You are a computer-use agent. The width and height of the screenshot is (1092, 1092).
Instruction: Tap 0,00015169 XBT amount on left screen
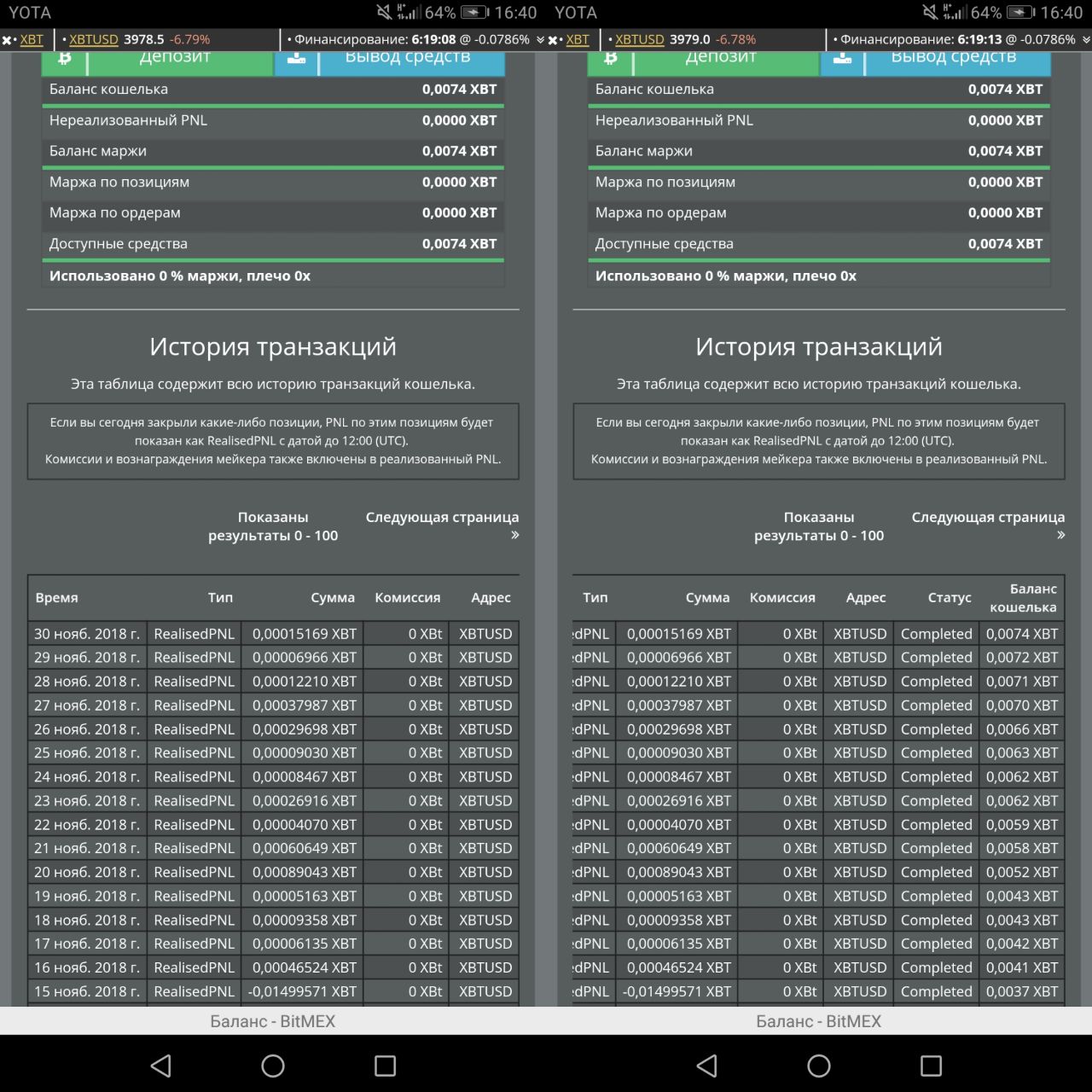[303, 634]
